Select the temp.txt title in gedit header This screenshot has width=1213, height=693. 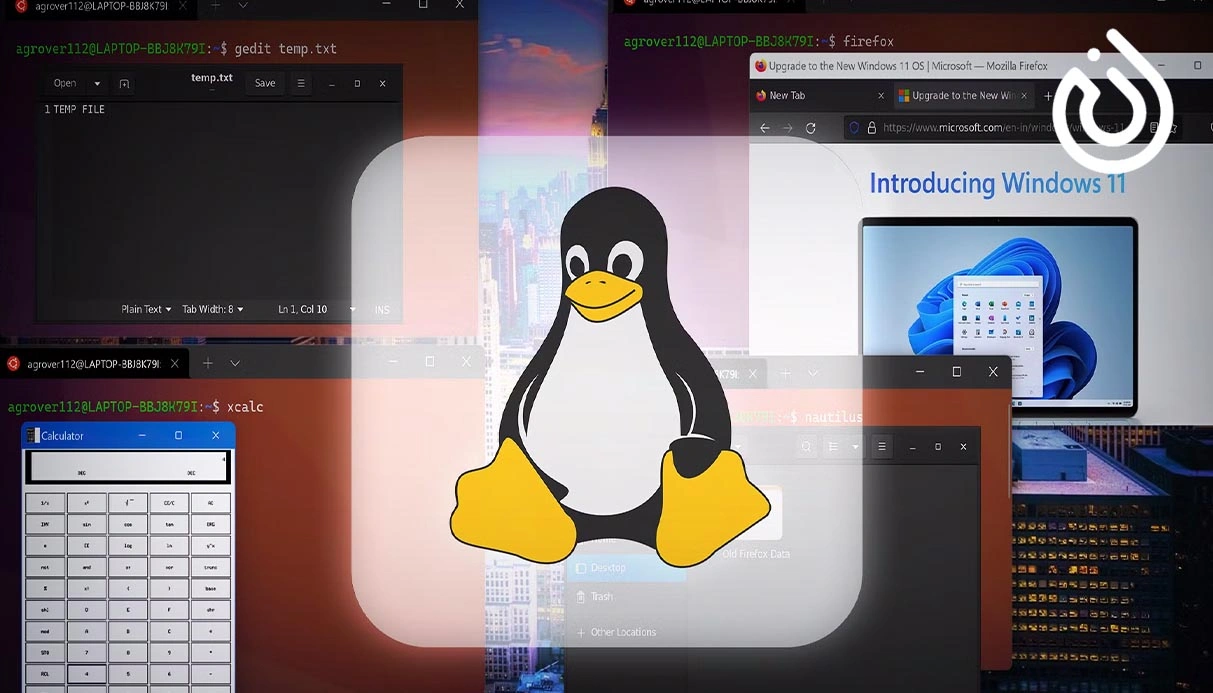click(212, 78)
